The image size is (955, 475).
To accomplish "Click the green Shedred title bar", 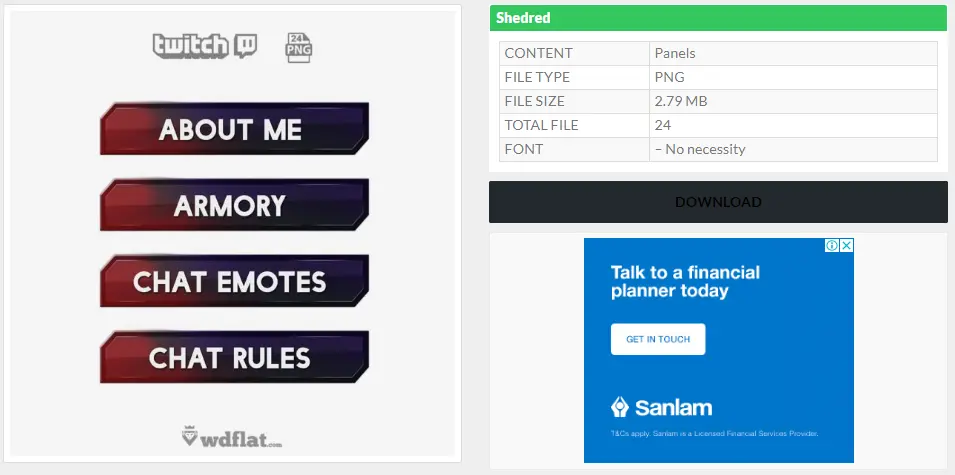I will click(717, 18).
